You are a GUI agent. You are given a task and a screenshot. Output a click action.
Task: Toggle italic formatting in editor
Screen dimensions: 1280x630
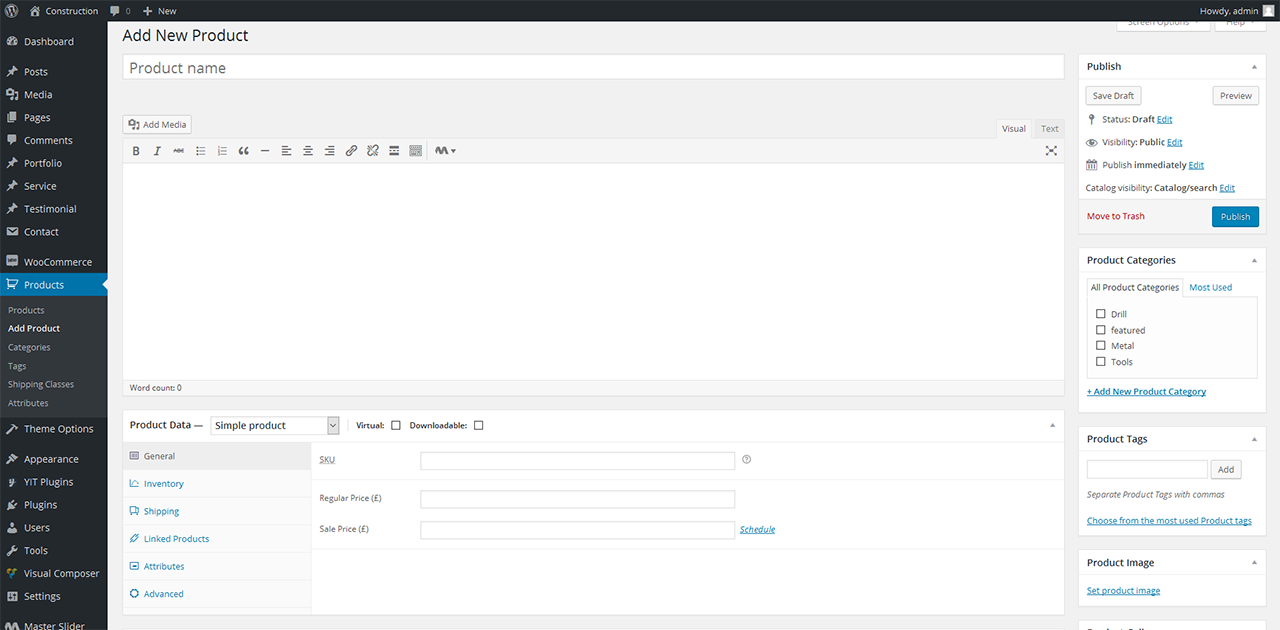[x=157, y=151]
